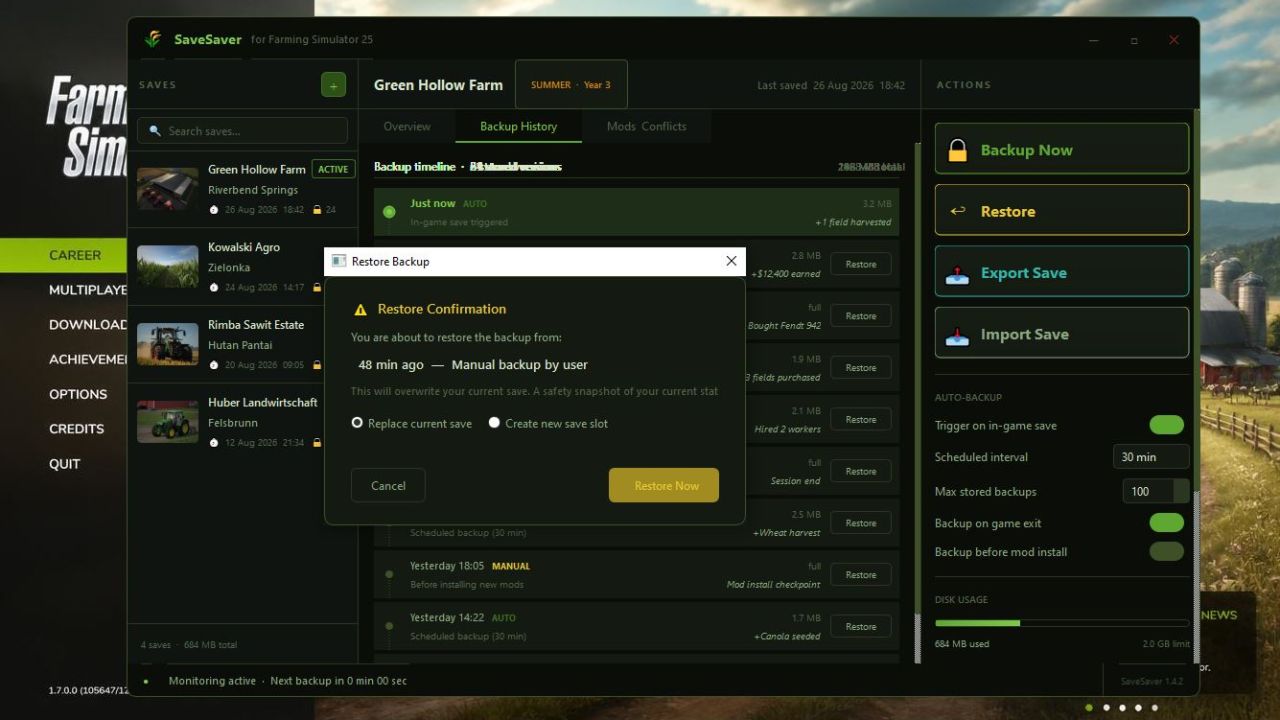Switch to the Overview tab

(x=407, y=127)
